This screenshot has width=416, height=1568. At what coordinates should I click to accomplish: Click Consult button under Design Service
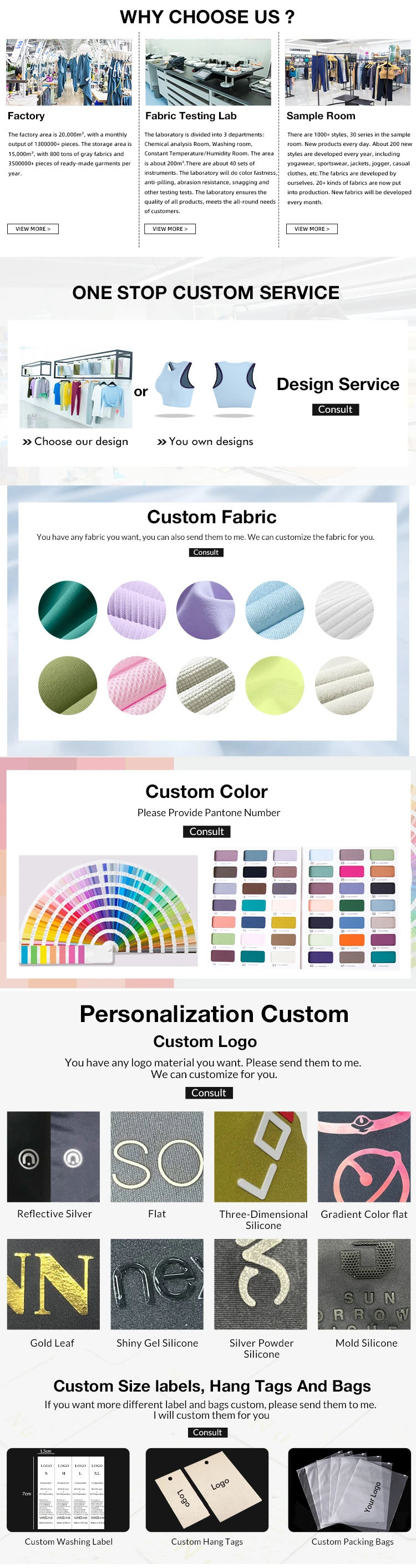coord(335,409)
